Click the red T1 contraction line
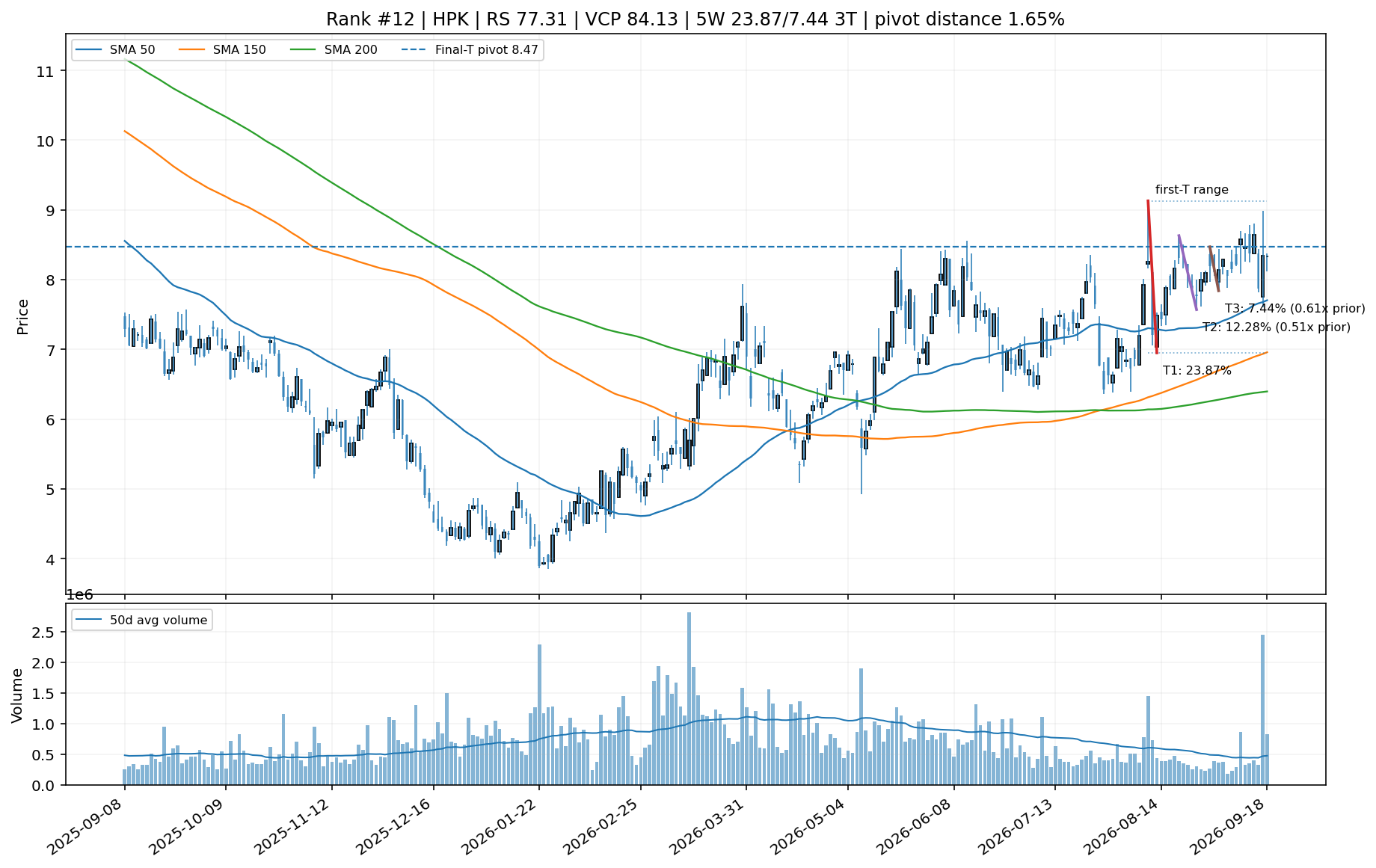This screenshot has height=868, width=1376. (1152, 277)
